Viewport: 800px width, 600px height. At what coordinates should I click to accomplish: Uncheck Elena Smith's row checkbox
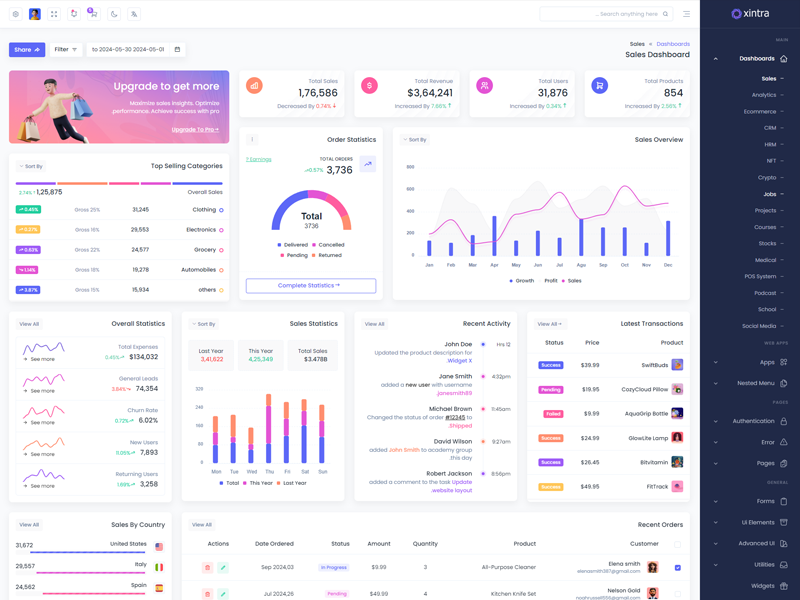677,567
